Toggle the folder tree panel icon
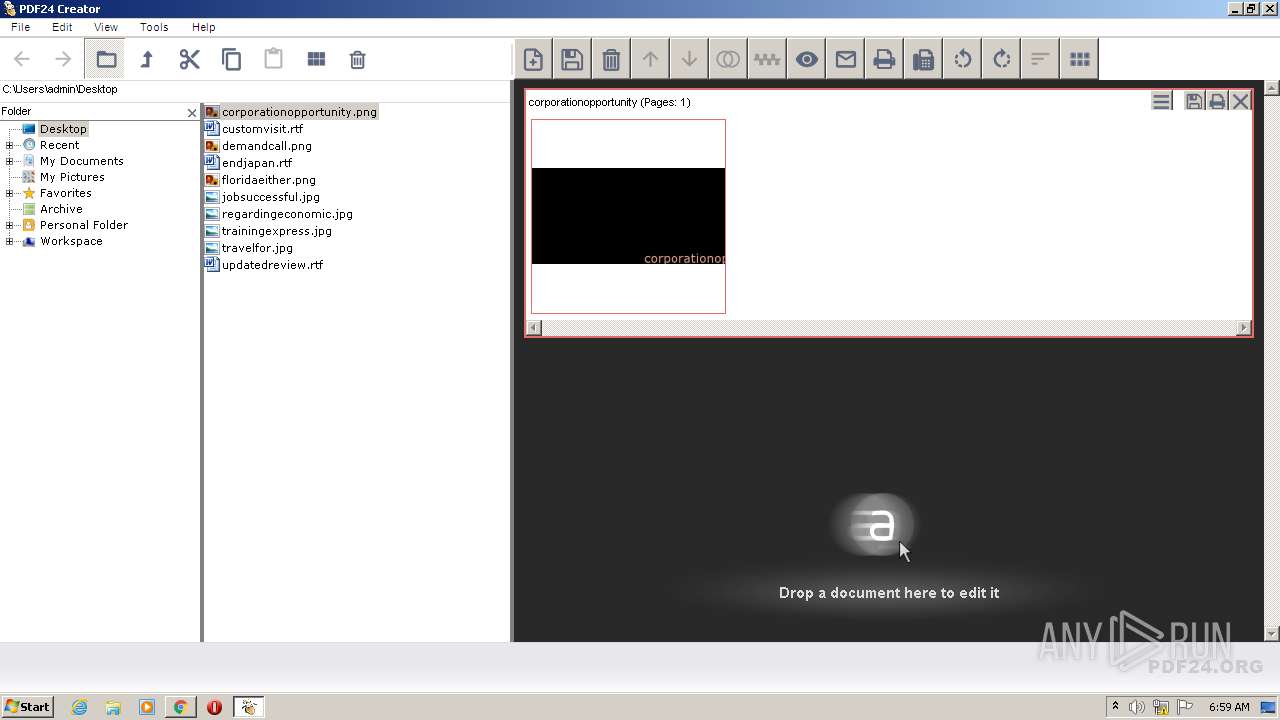This screenshot has width=1280, height=720. [105, 60]
